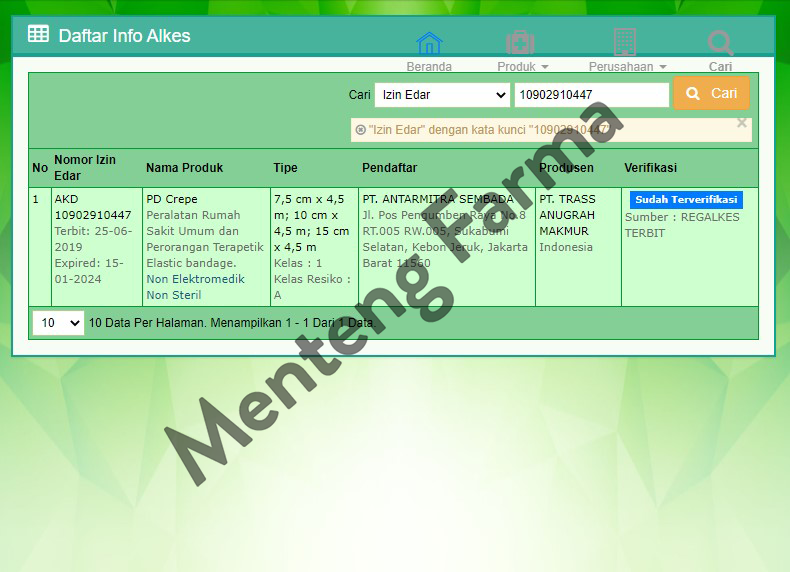This screenshot has height=572, width=790.
Task: Click the Sudah Terverifikasi badge
Action: click(x=686, y=200)
